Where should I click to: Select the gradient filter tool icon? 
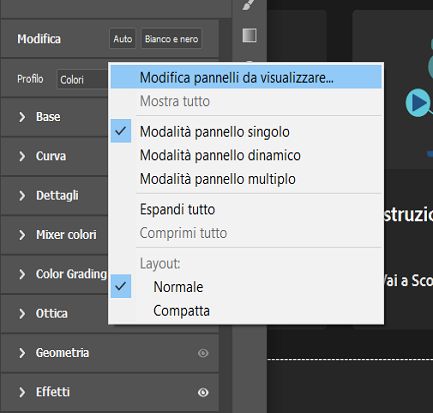pos(249,35)
